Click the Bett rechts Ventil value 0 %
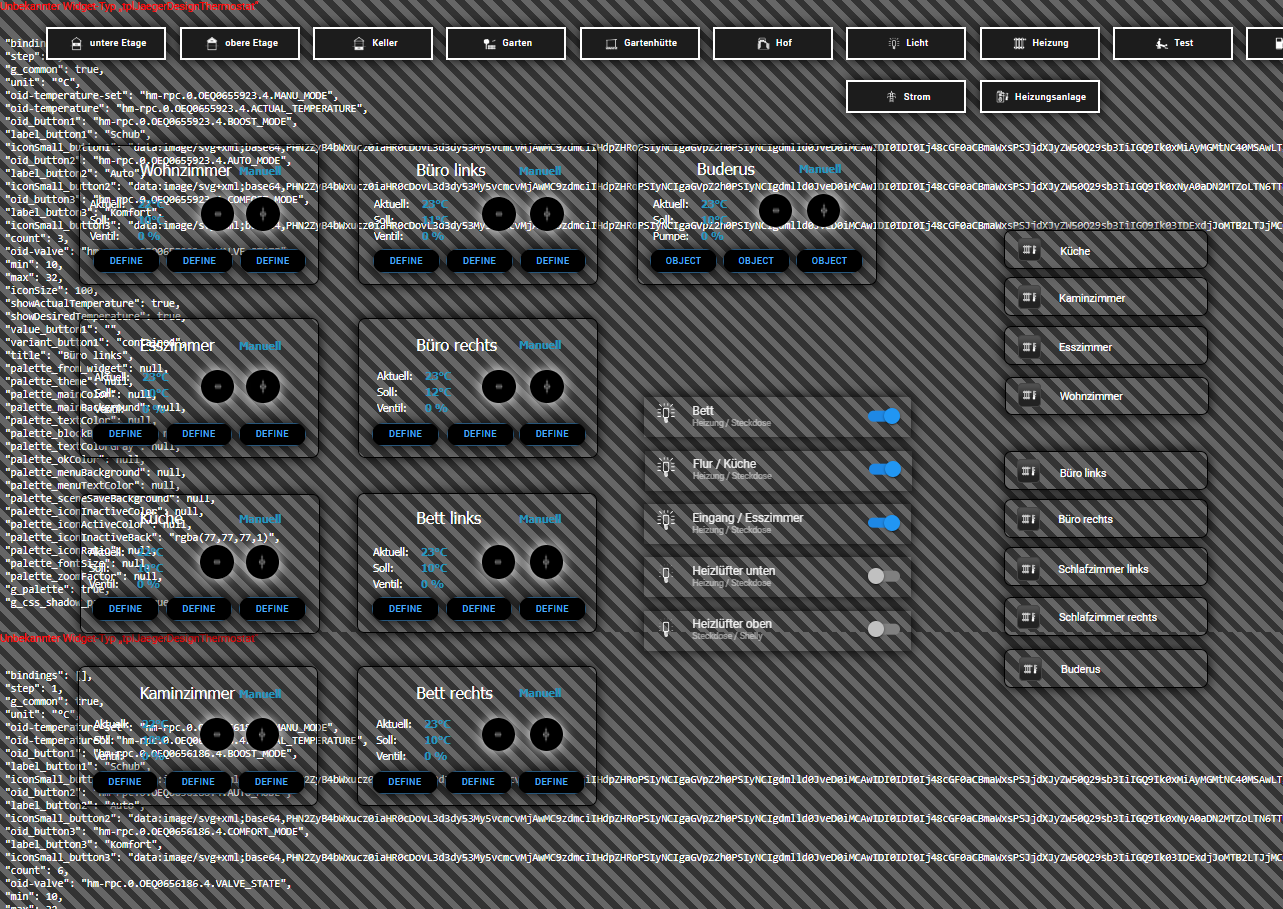 tap(435, 756)
